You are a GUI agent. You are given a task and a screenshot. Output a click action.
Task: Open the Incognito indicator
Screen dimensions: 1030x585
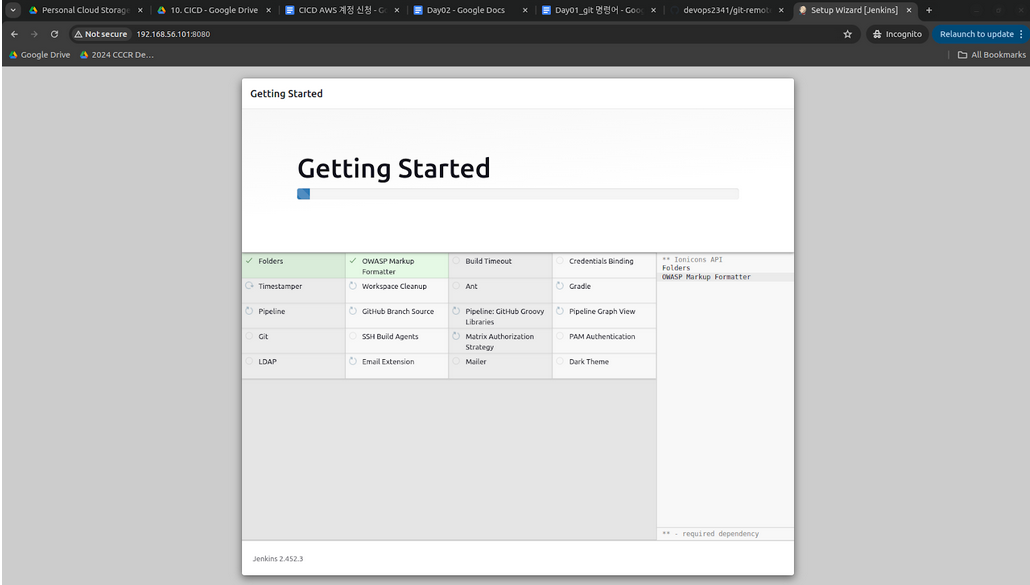897,34
